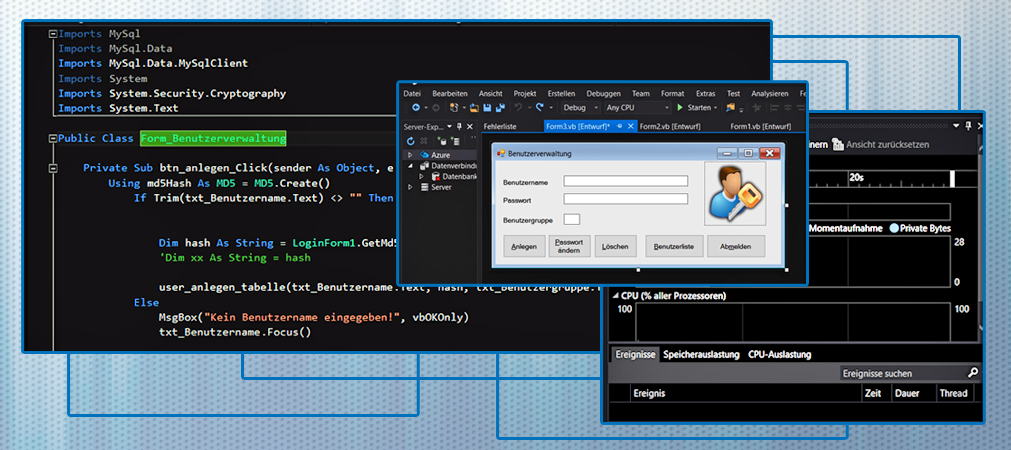The width and height of the screenshot is (1011, 450).
Task: Click the user with key picture
Action: 735,193
